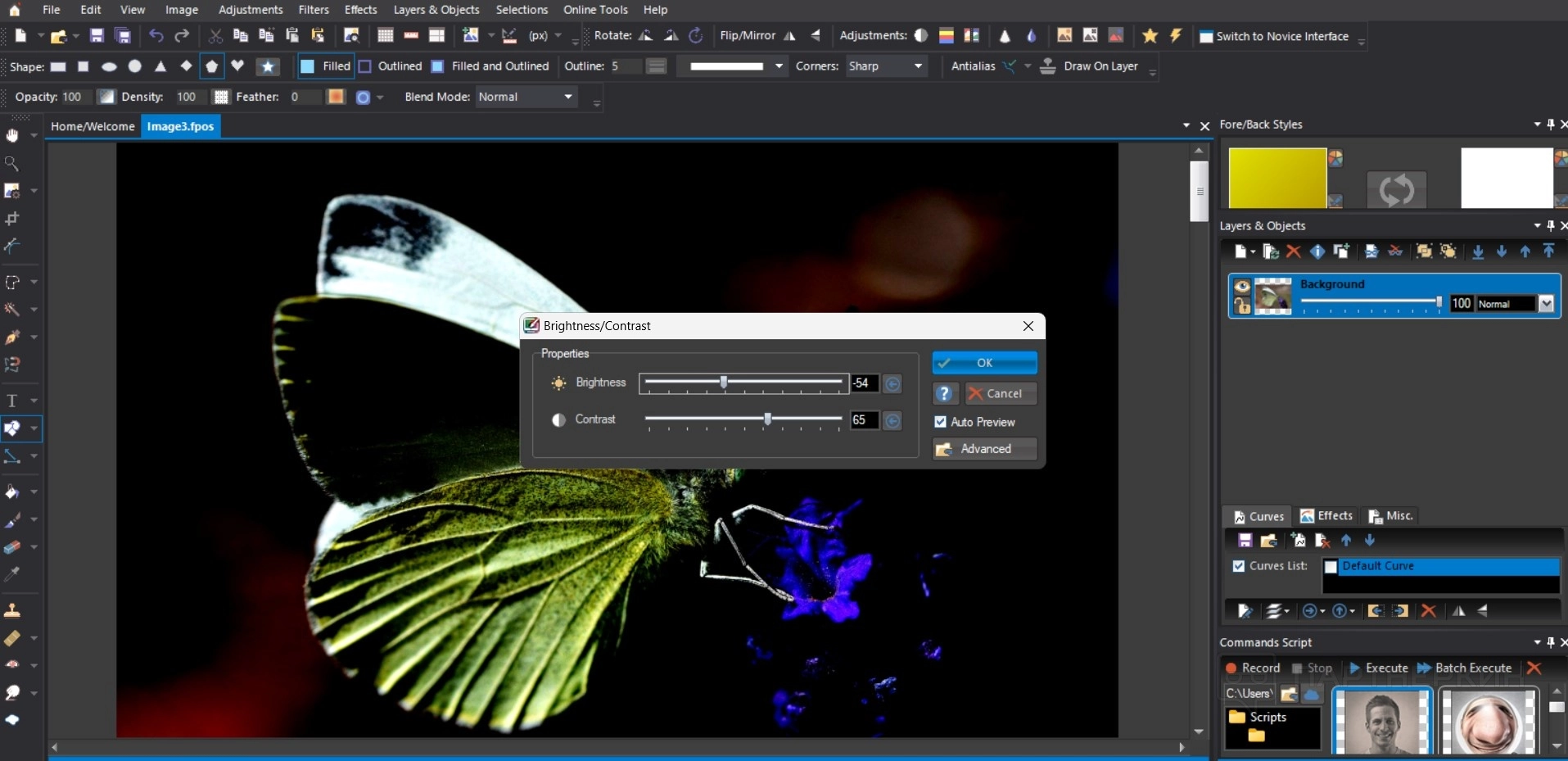Open the Brightness/Contrast help question icon
Screen dimensions: 1568x761
pyautogui.click(x=944, y=394)
